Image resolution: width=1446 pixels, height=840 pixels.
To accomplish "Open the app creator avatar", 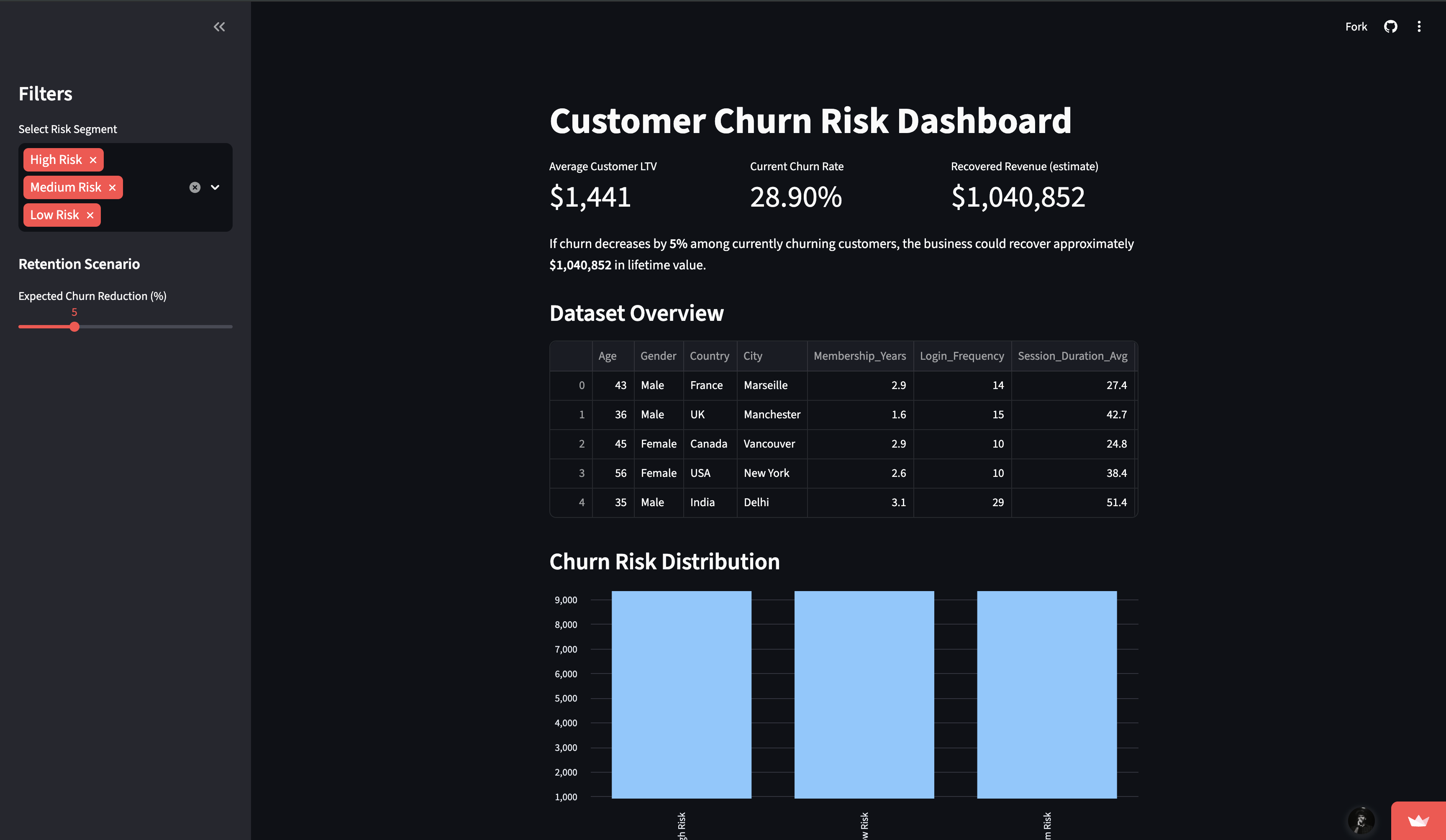I will 1361,821.
